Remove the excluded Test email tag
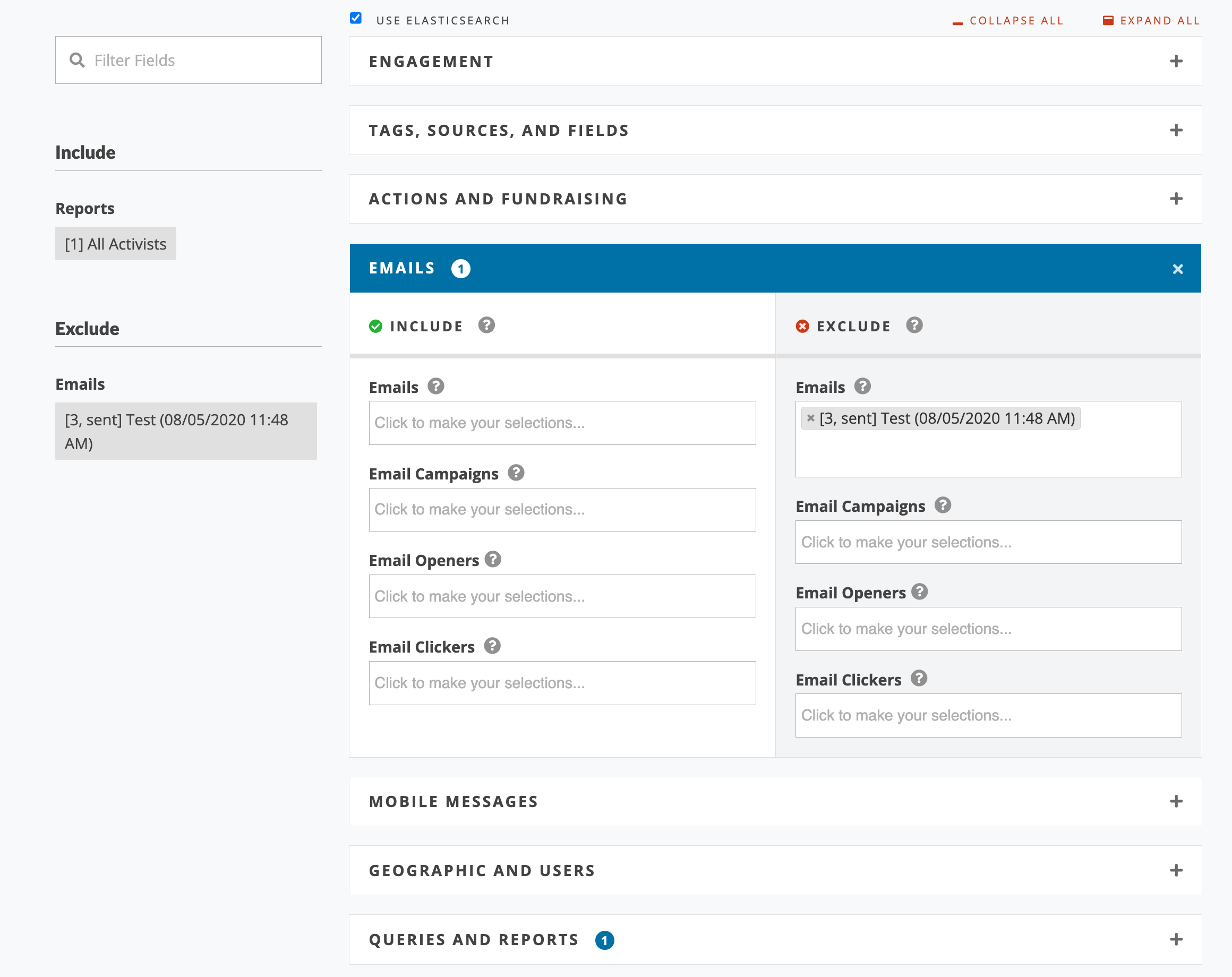1232x977 pixels. click(x=810, y=418)
